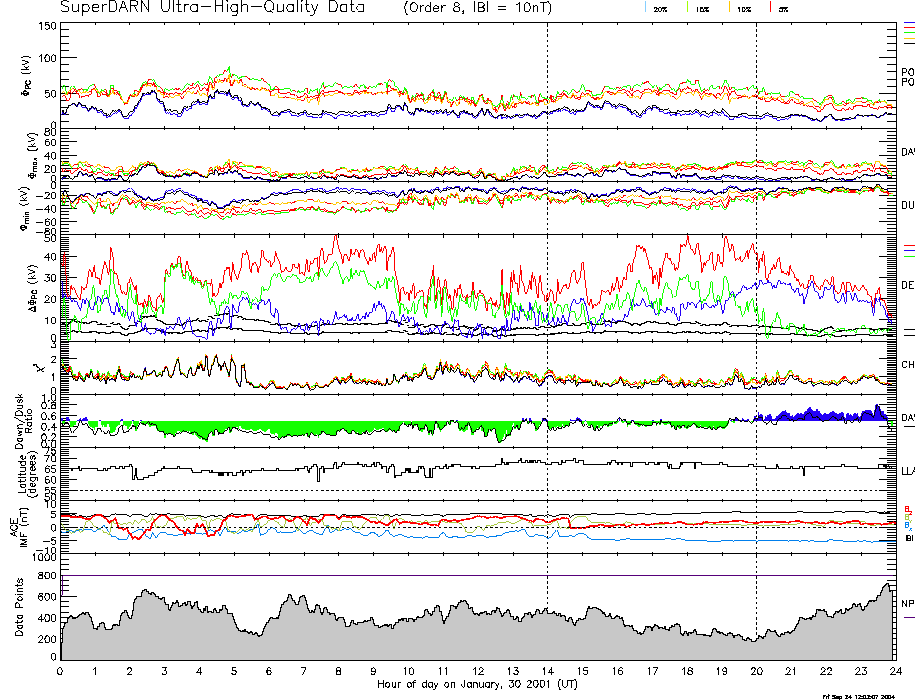This screenshot has height=700, width=915.
Task: Click the dashed vertical line at hour 20
Action: pyautogui.click(x=756, y=300)
